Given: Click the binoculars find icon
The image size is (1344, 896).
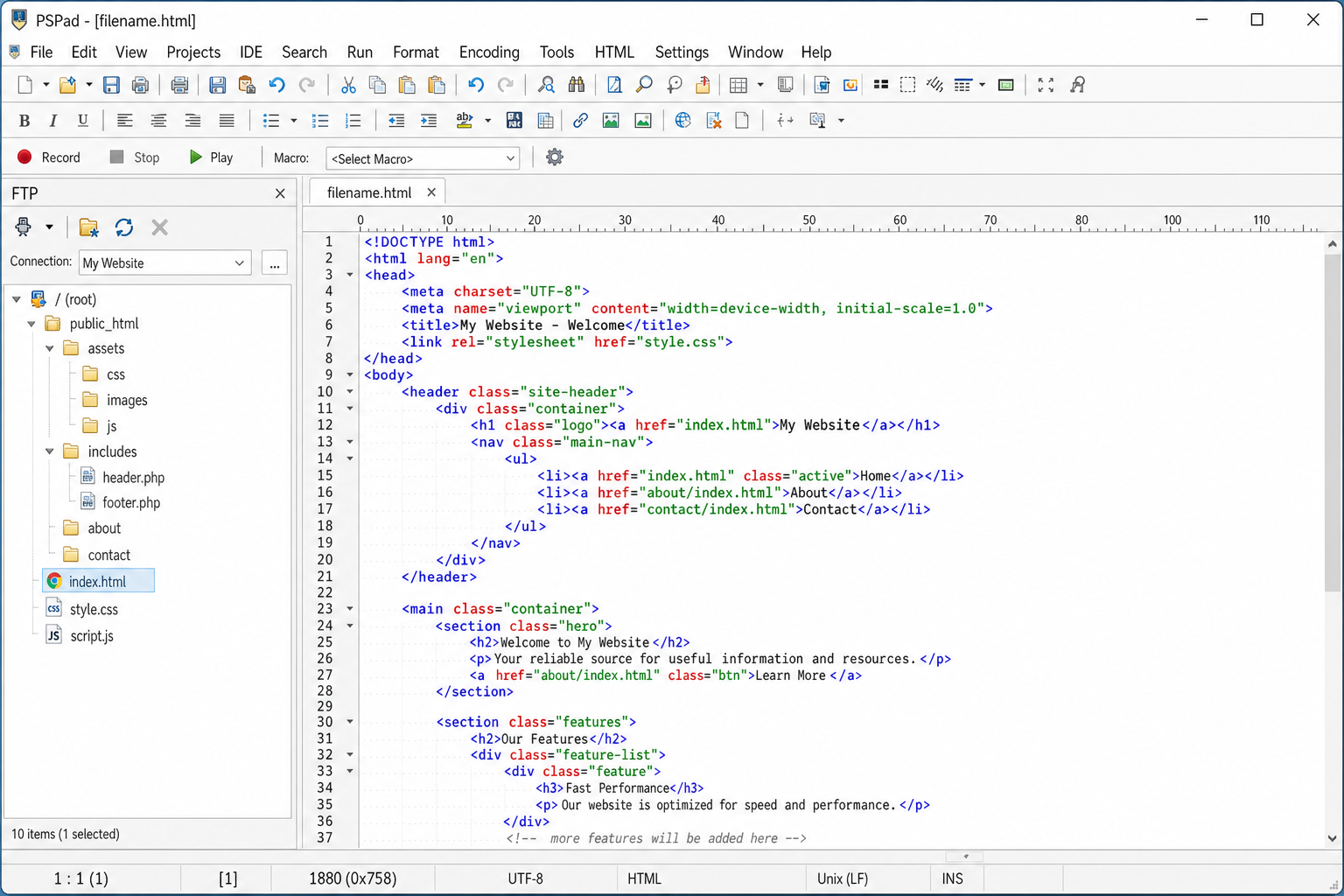Looking at the screenshot, I should 577,85.
